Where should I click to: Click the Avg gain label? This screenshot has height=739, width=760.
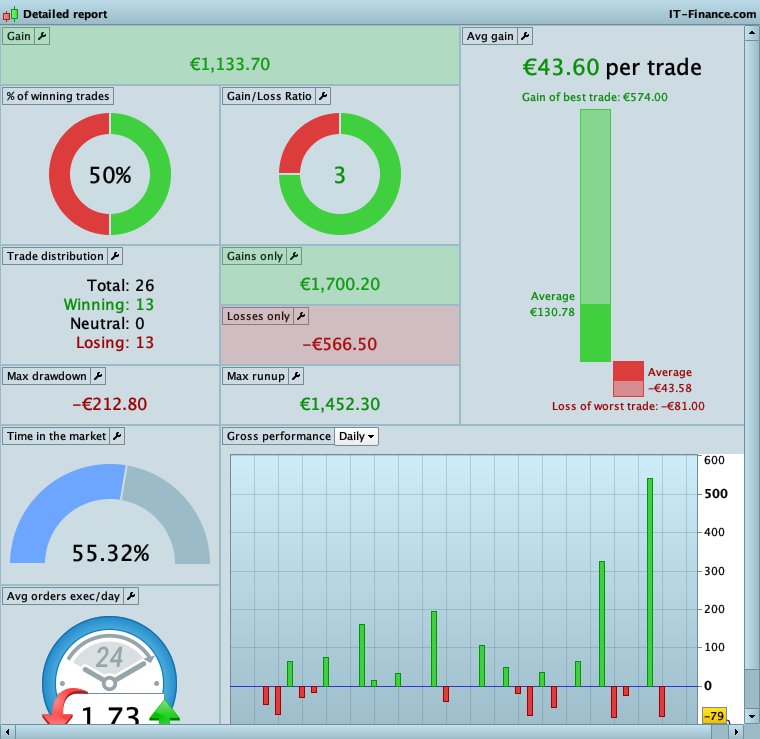(490, 36)
